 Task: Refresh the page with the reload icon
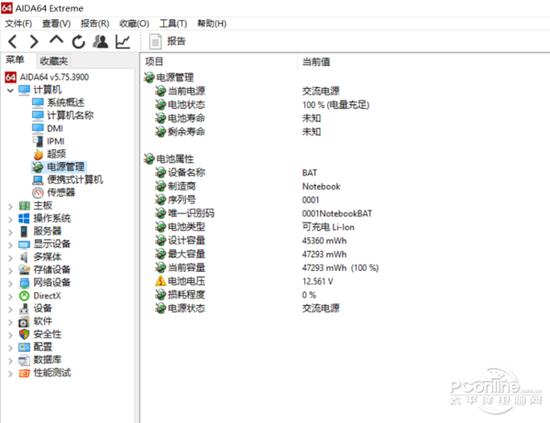click(x=79, y=42)
